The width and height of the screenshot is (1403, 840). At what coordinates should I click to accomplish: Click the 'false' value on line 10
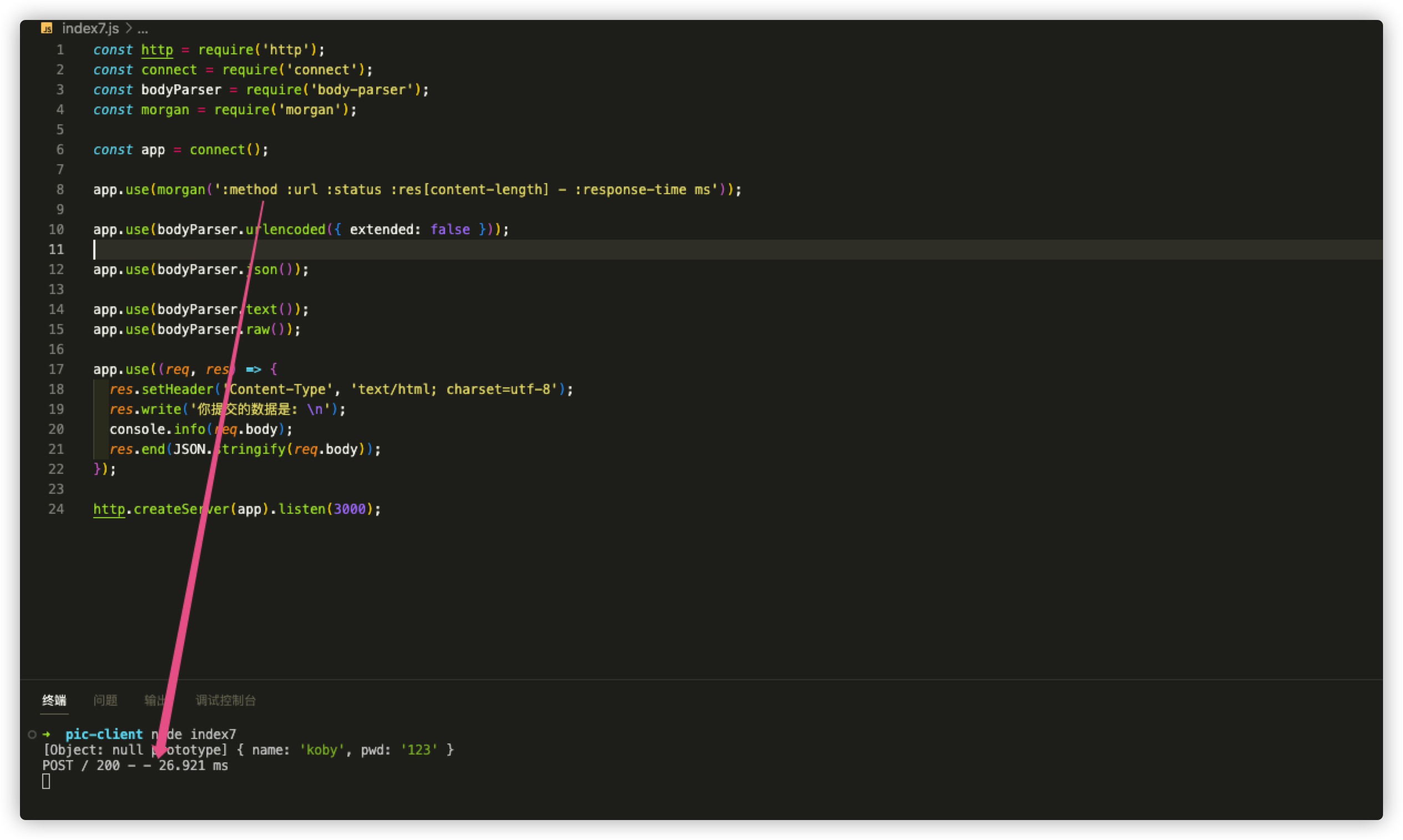pos(450,229)
